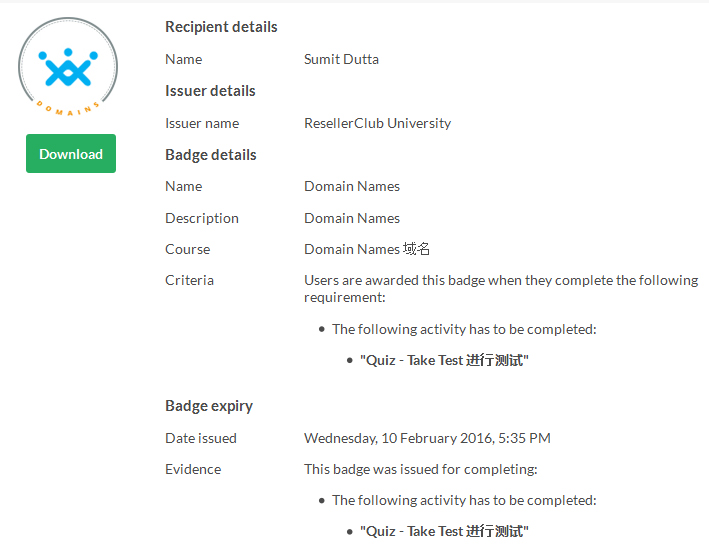The width and height of the screenshot is (709, 558).
Task: Click the Badge details heading
Action: (210, 155)
